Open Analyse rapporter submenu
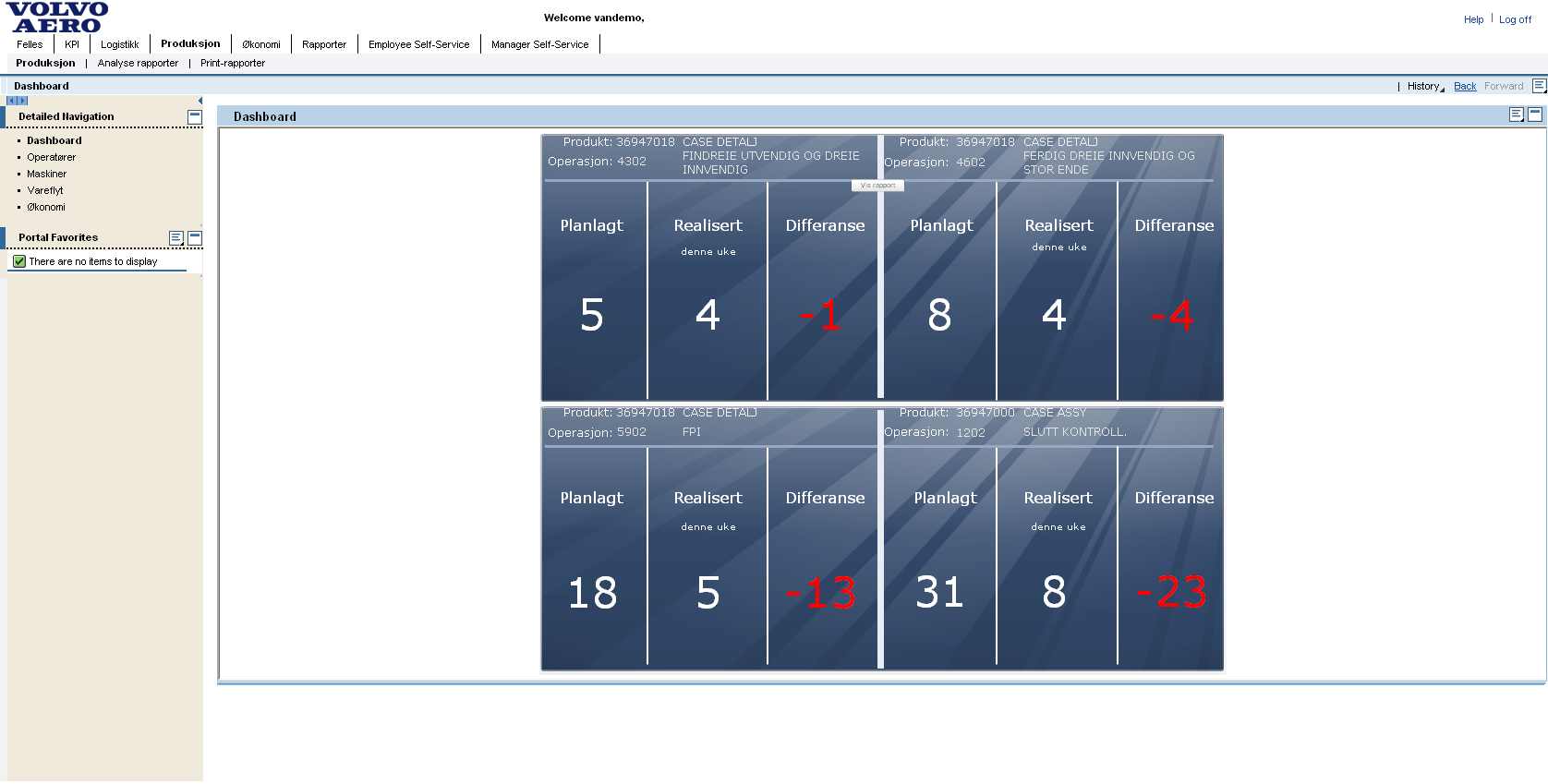1548x784 pixels. coord(138,64)
